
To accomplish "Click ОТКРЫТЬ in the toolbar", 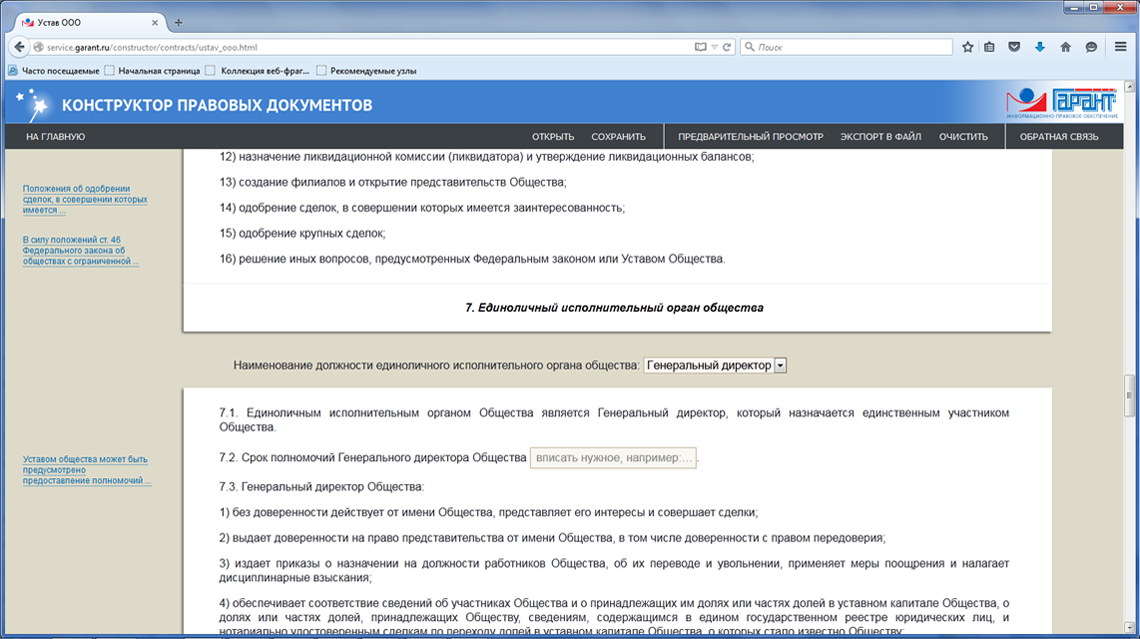I will coord(553,137).
